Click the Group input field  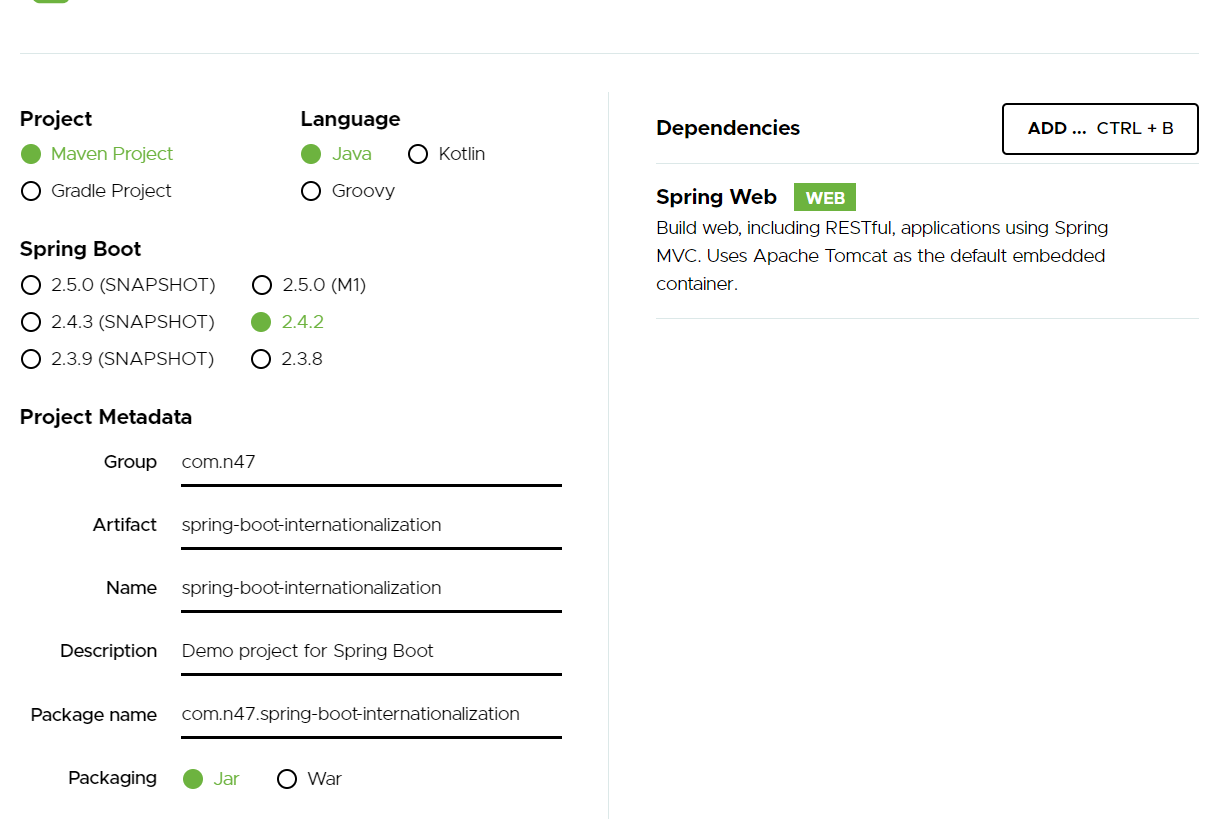tap(370, 462)
